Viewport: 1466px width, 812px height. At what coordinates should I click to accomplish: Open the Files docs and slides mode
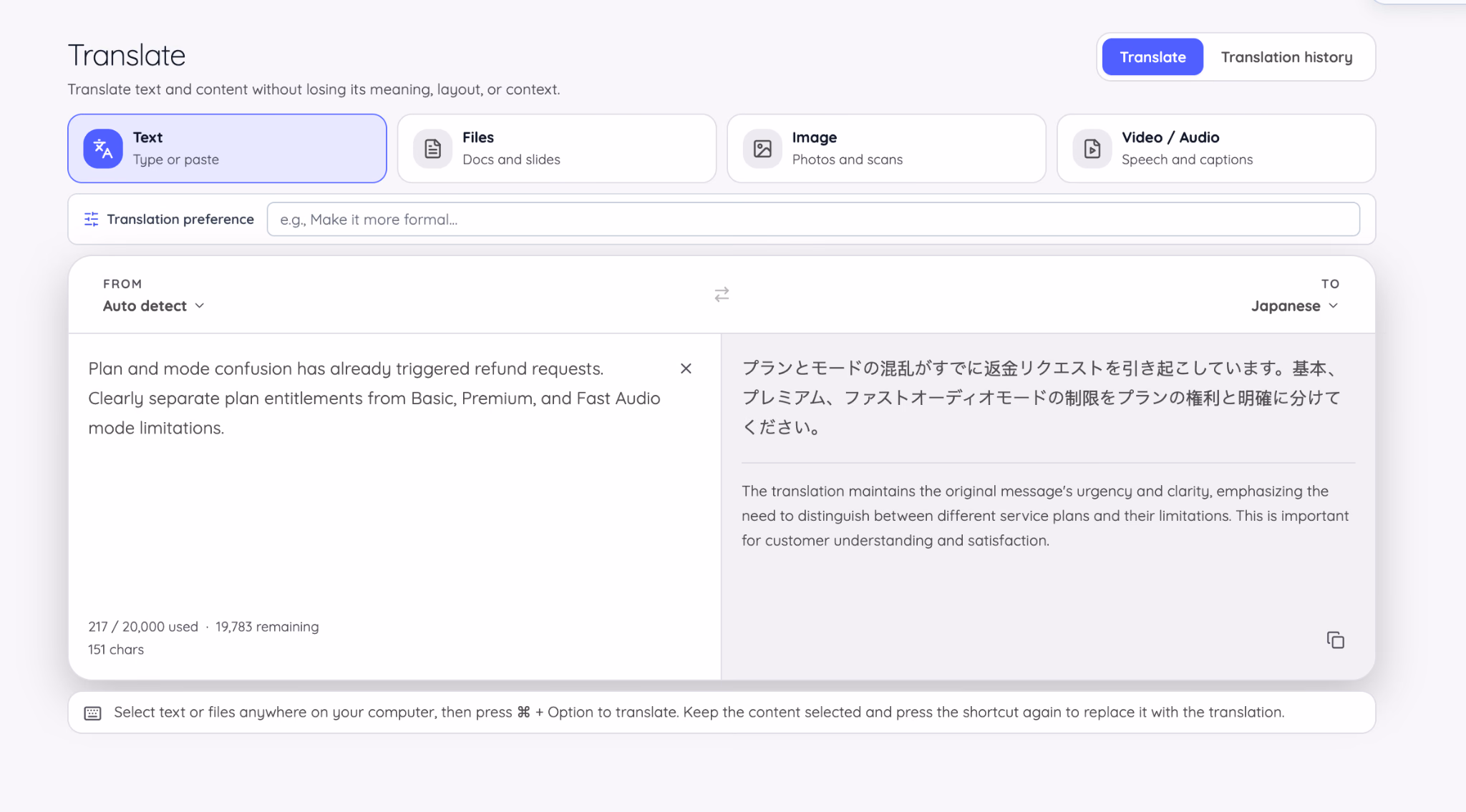(x=556, y=148)
